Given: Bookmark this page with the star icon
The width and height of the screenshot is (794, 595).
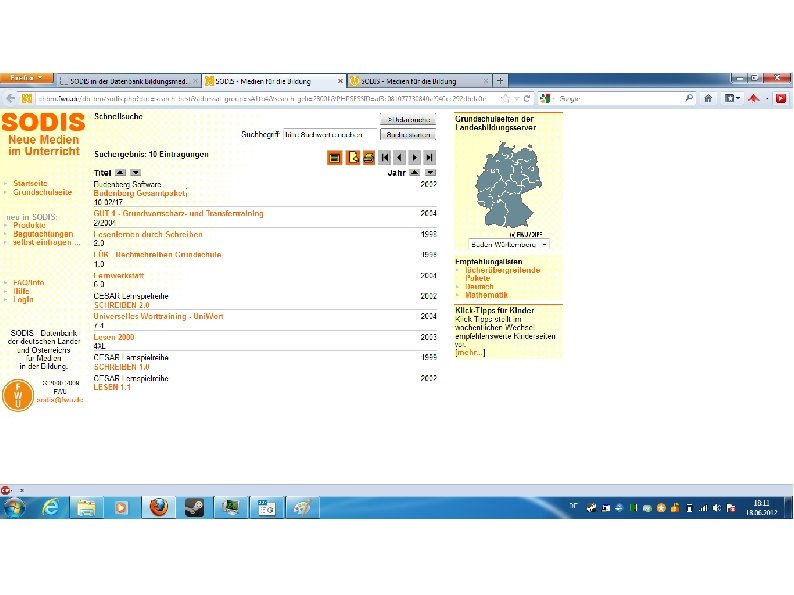Looking at the screenshot, I should (x=505, y=99).
